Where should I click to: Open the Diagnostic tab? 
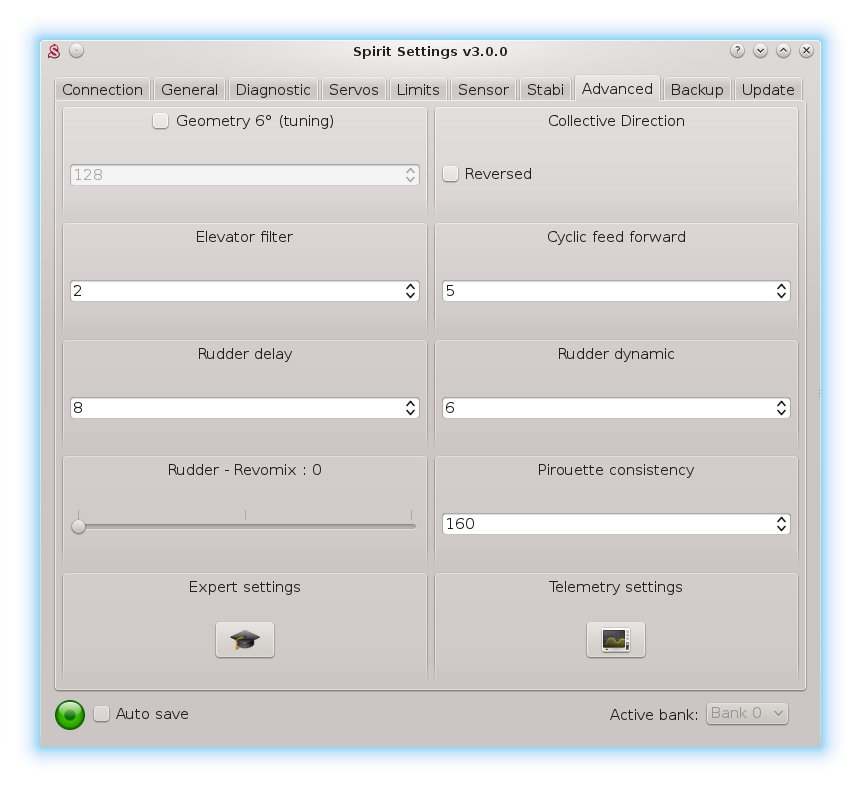pos(273,90)
